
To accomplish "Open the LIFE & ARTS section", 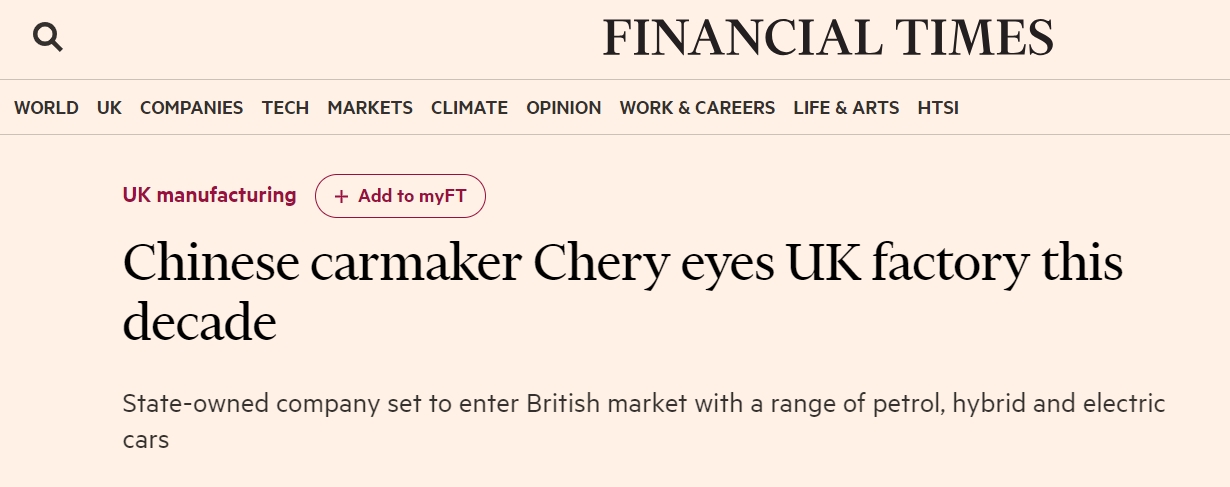I will (846, 108).
